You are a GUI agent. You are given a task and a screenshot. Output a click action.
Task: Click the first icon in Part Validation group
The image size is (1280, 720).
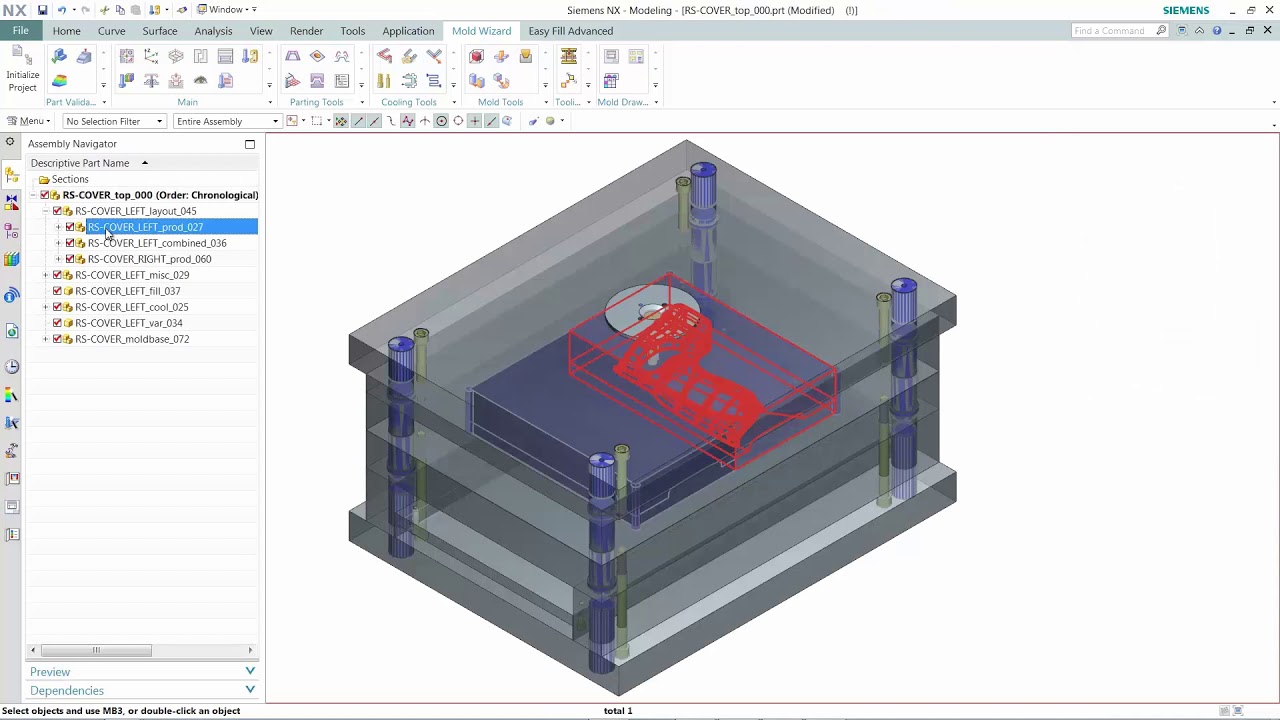(x=59, y=57)
